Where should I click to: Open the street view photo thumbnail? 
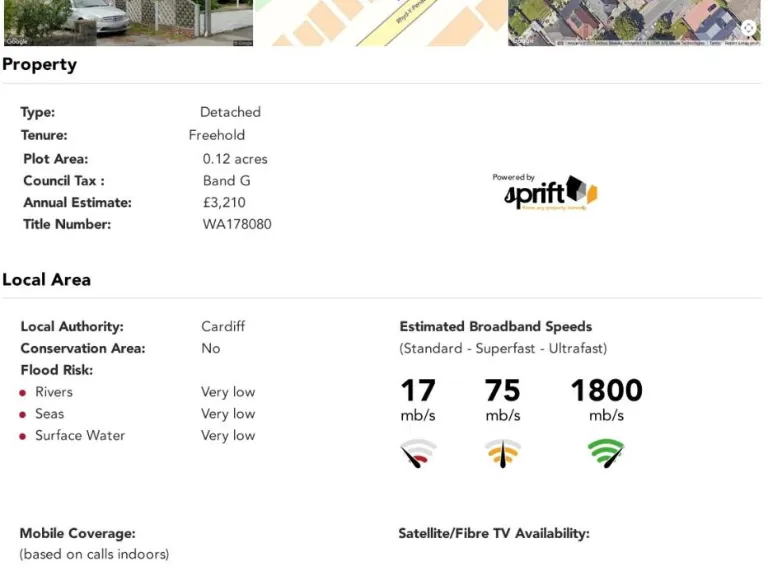point(127,22)
